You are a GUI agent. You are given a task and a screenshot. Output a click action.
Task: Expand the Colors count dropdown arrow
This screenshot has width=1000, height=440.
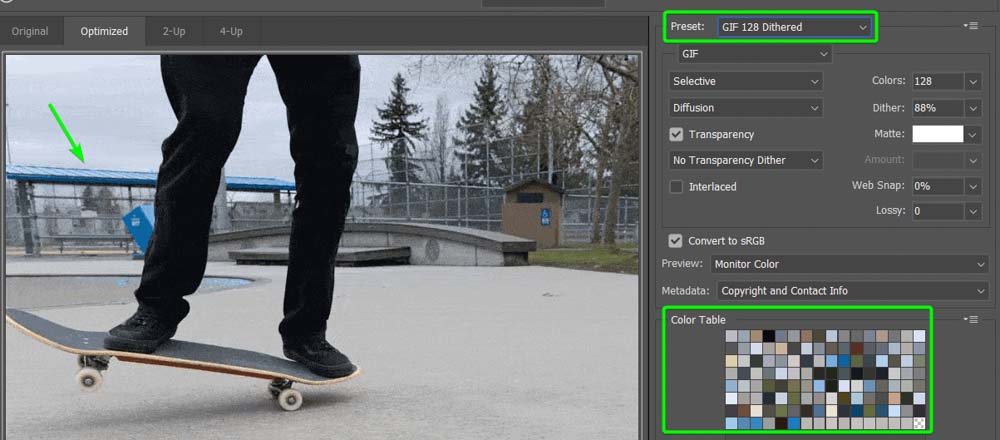coord(973,82)
